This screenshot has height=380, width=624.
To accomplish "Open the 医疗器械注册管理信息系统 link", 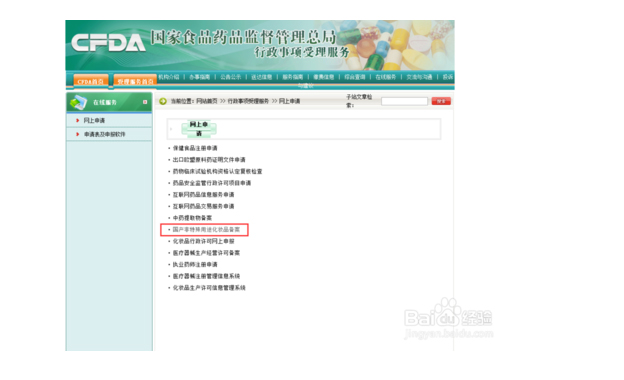I will click(x=206, y=276).
